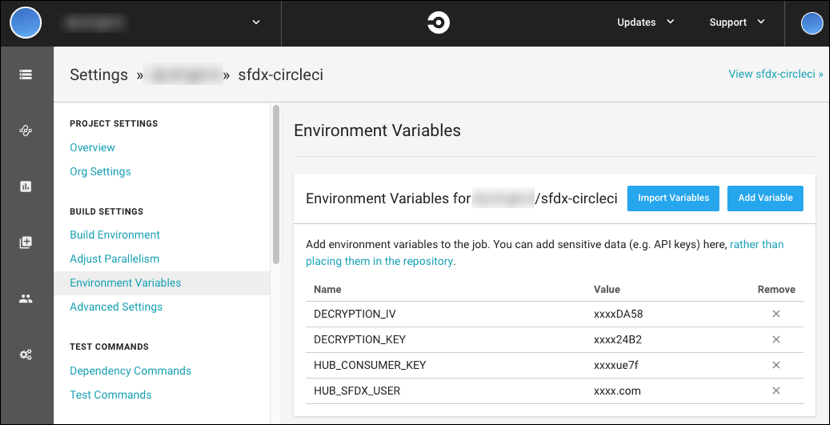Click the settings sidebar scrollbar
830x425 pixels.
(x=276, y=184)
